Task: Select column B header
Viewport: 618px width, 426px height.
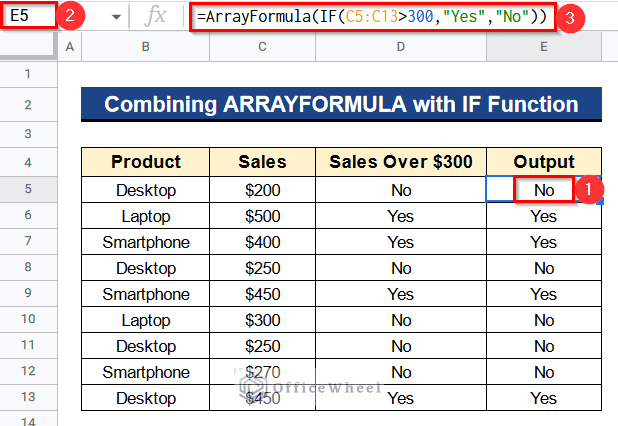Action: (145, 47)
